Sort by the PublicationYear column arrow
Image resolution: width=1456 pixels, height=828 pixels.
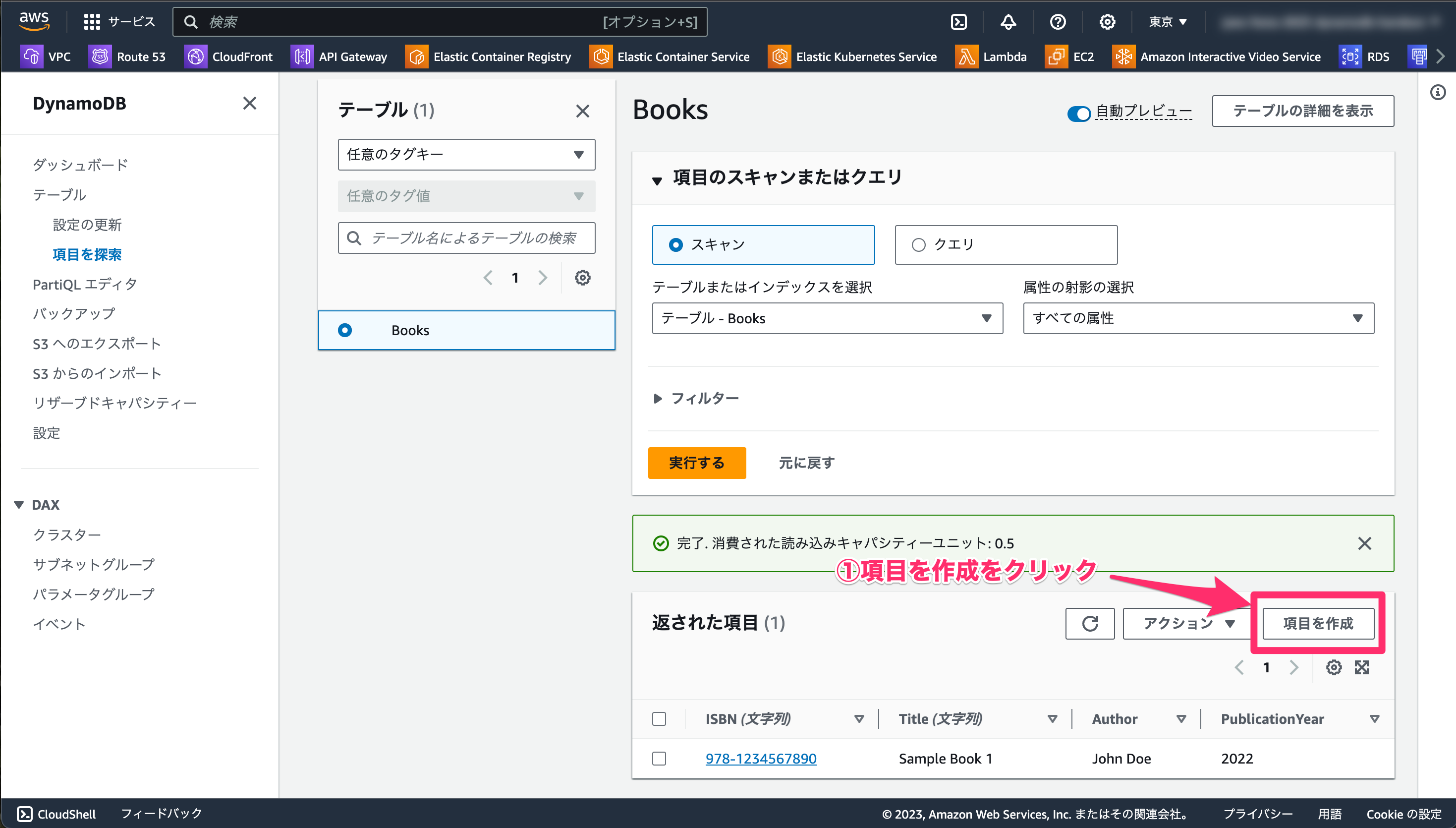pos(1375,719)
